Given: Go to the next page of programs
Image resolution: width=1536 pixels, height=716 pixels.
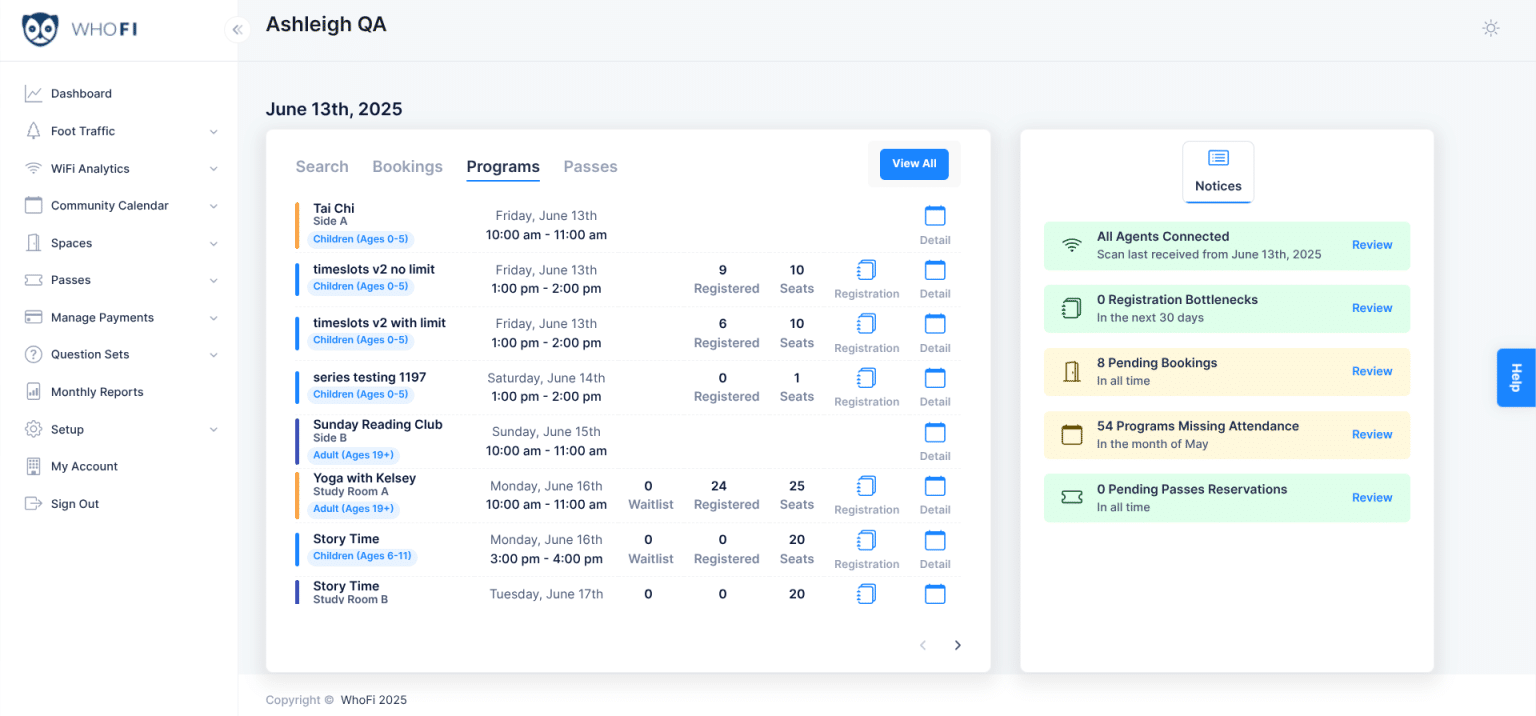Looking at the screenshot, I should pos(957,645).
